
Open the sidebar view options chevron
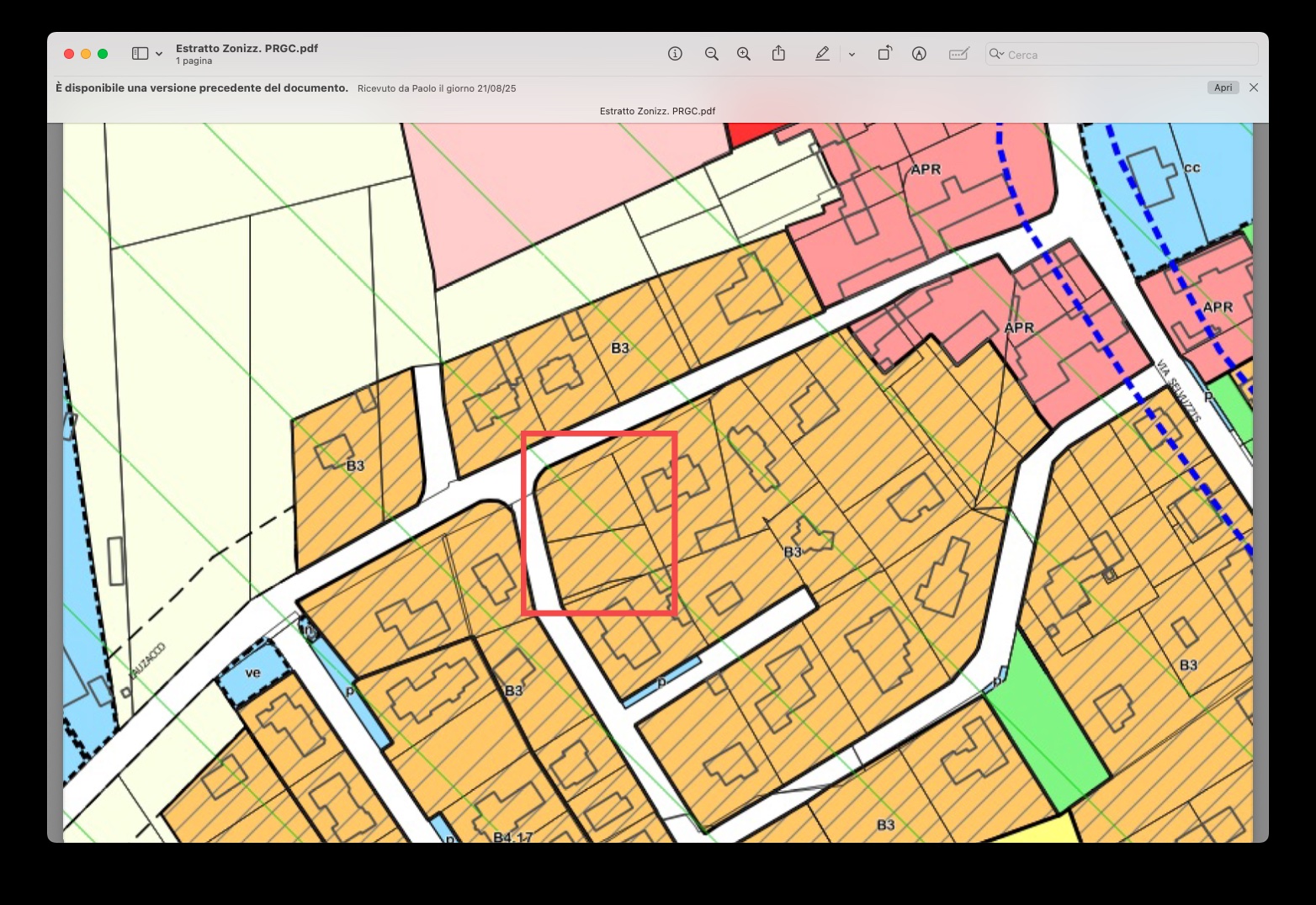(159, 54)
